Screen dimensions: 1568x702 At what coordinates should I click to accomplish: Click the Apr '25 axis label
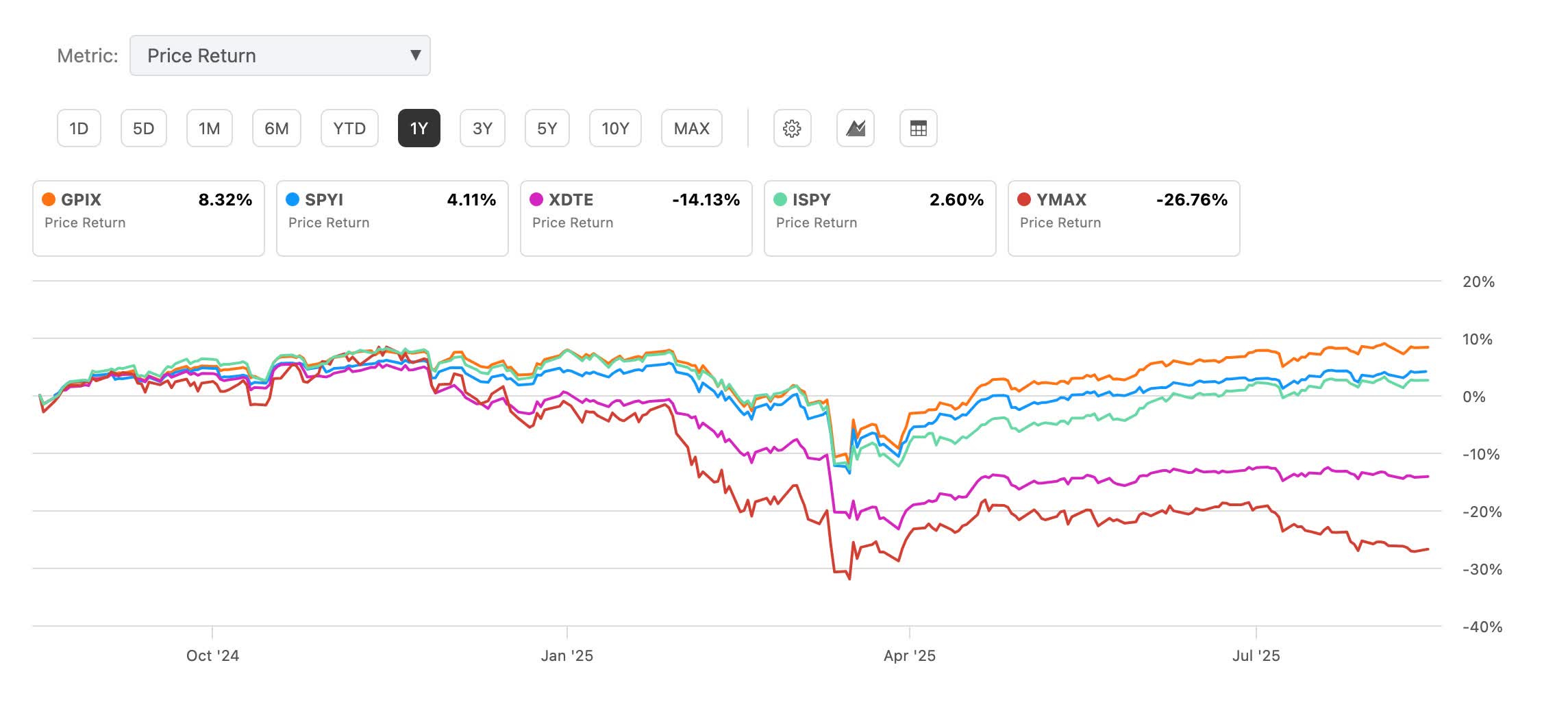point(910,655)
